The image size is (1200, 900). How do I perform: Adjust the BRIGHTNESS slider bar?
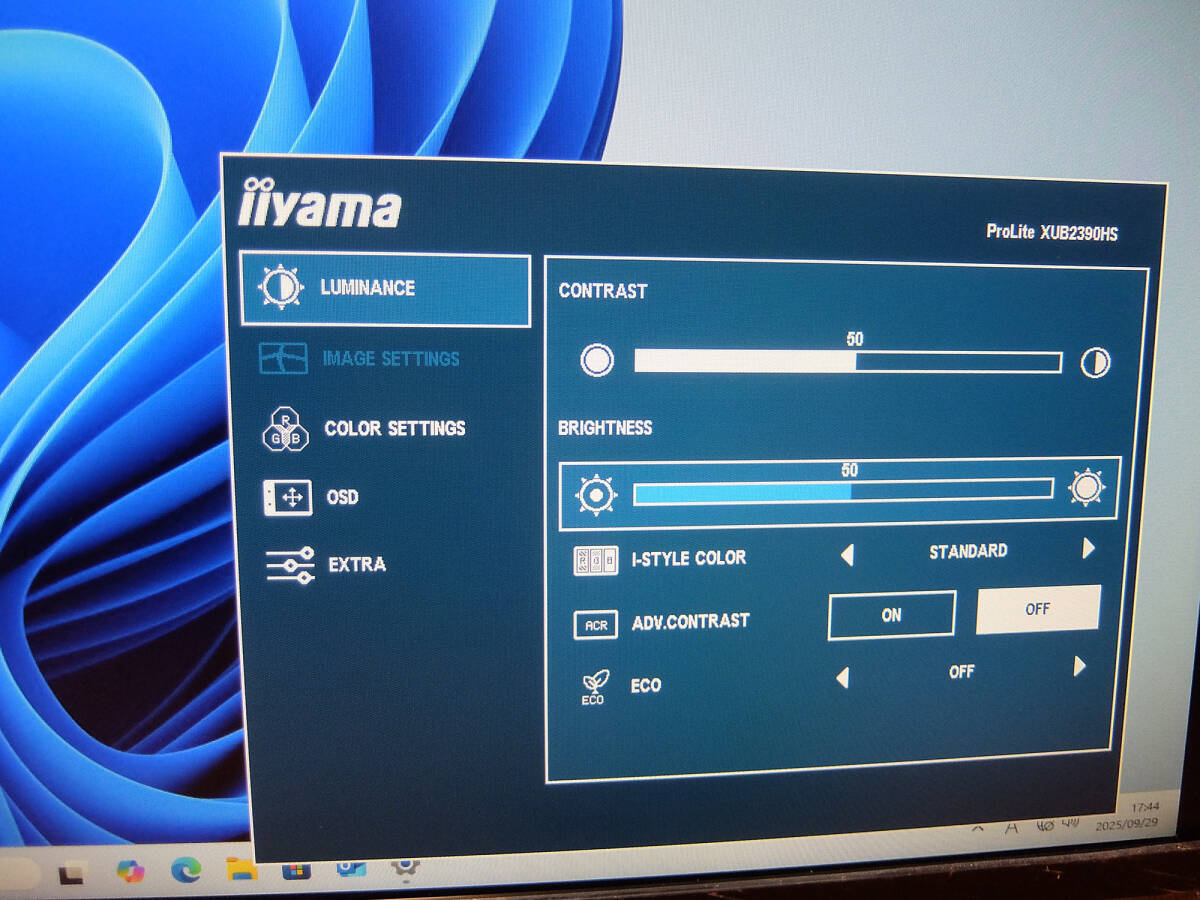pyautogui.click(x=843, y=491)
